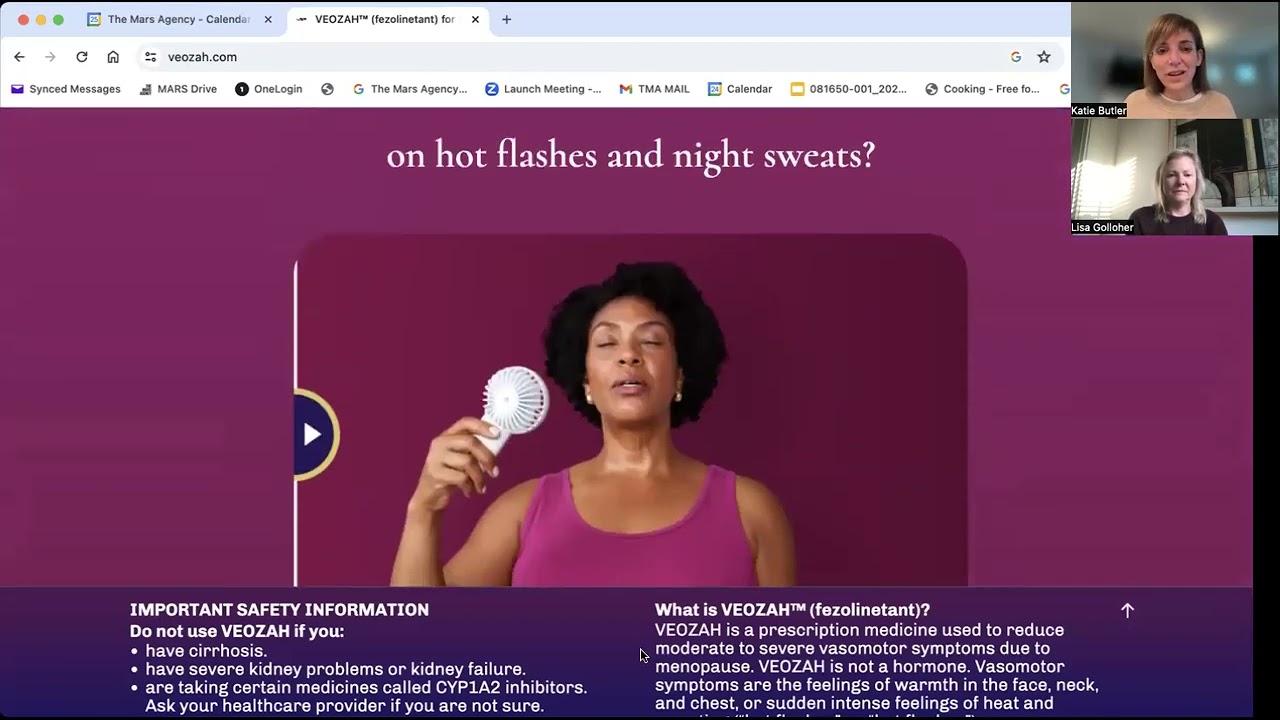
Task: Open Synced Messages bookmark
Action: pyautogui.click(x=65, y=89)
